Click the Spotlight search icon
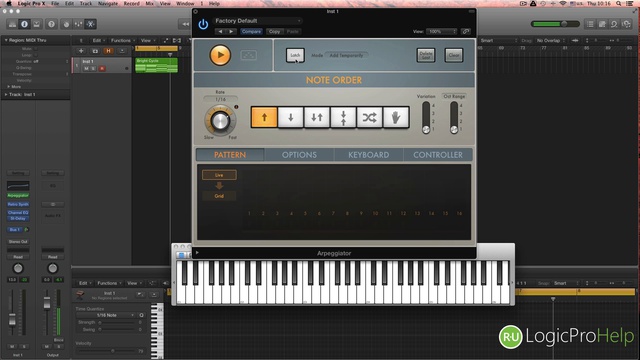The height and width of the screenshot is (360, 640). [619, 3]
